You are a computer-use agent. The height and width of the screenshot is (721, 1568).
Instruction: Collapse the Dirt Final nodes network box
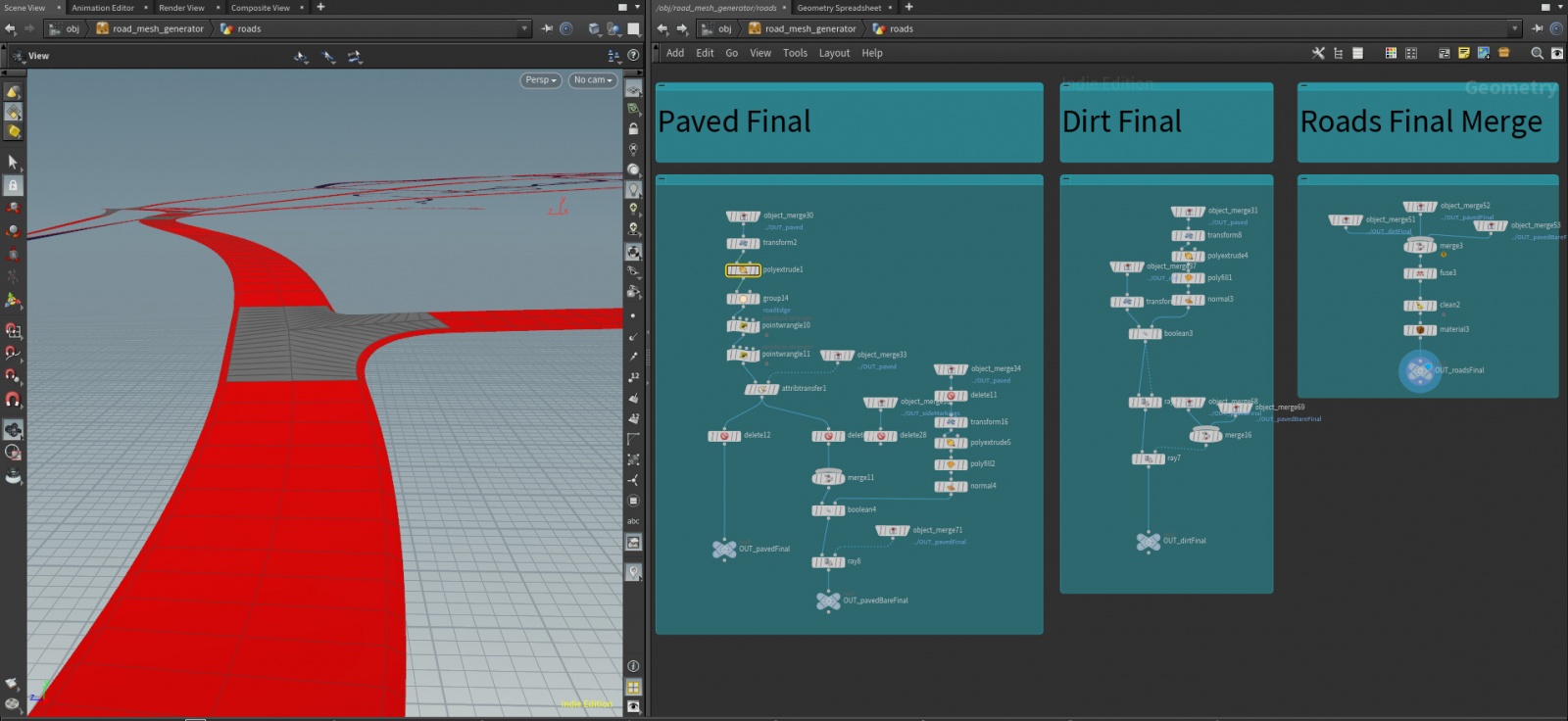pyautogui.click(x=1066, y=179)
